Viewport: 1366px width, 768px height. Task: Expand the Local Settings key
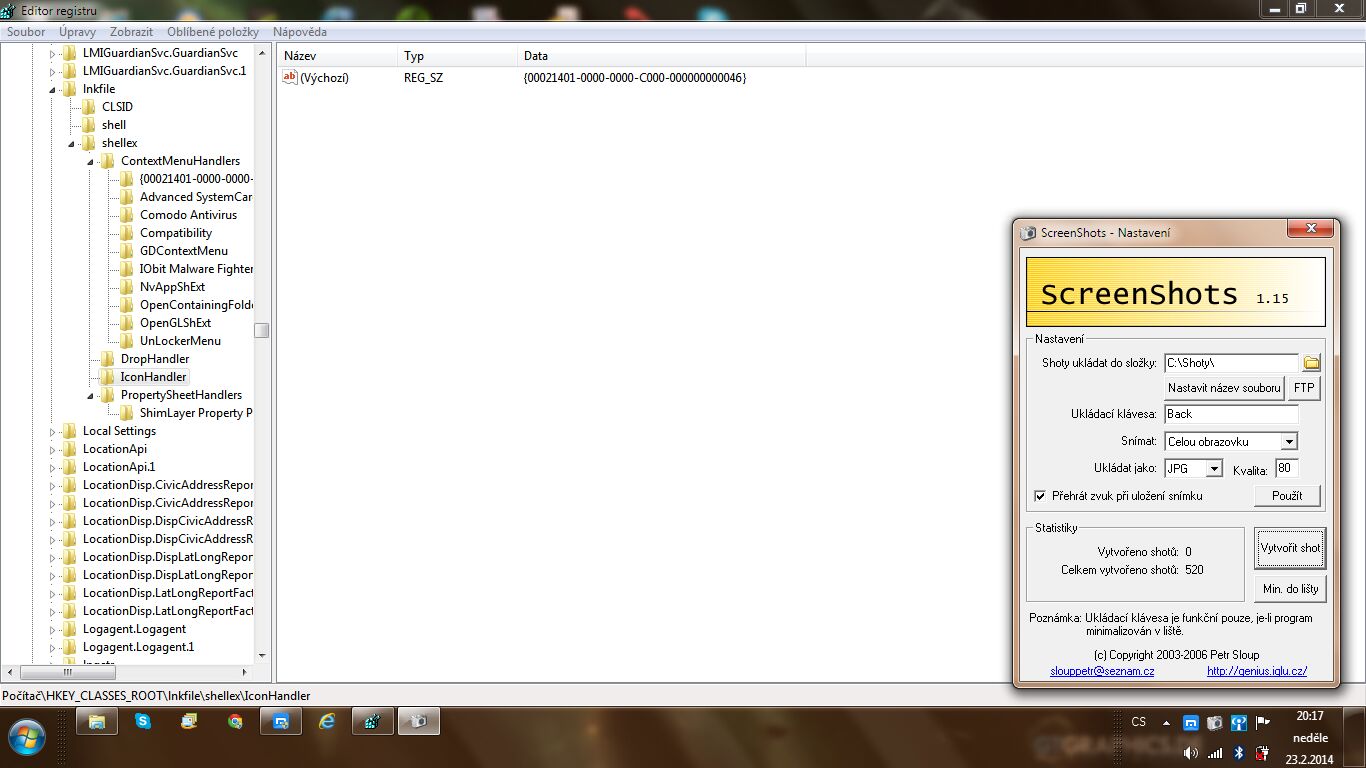pyautogui.click(x=54, y=431)
